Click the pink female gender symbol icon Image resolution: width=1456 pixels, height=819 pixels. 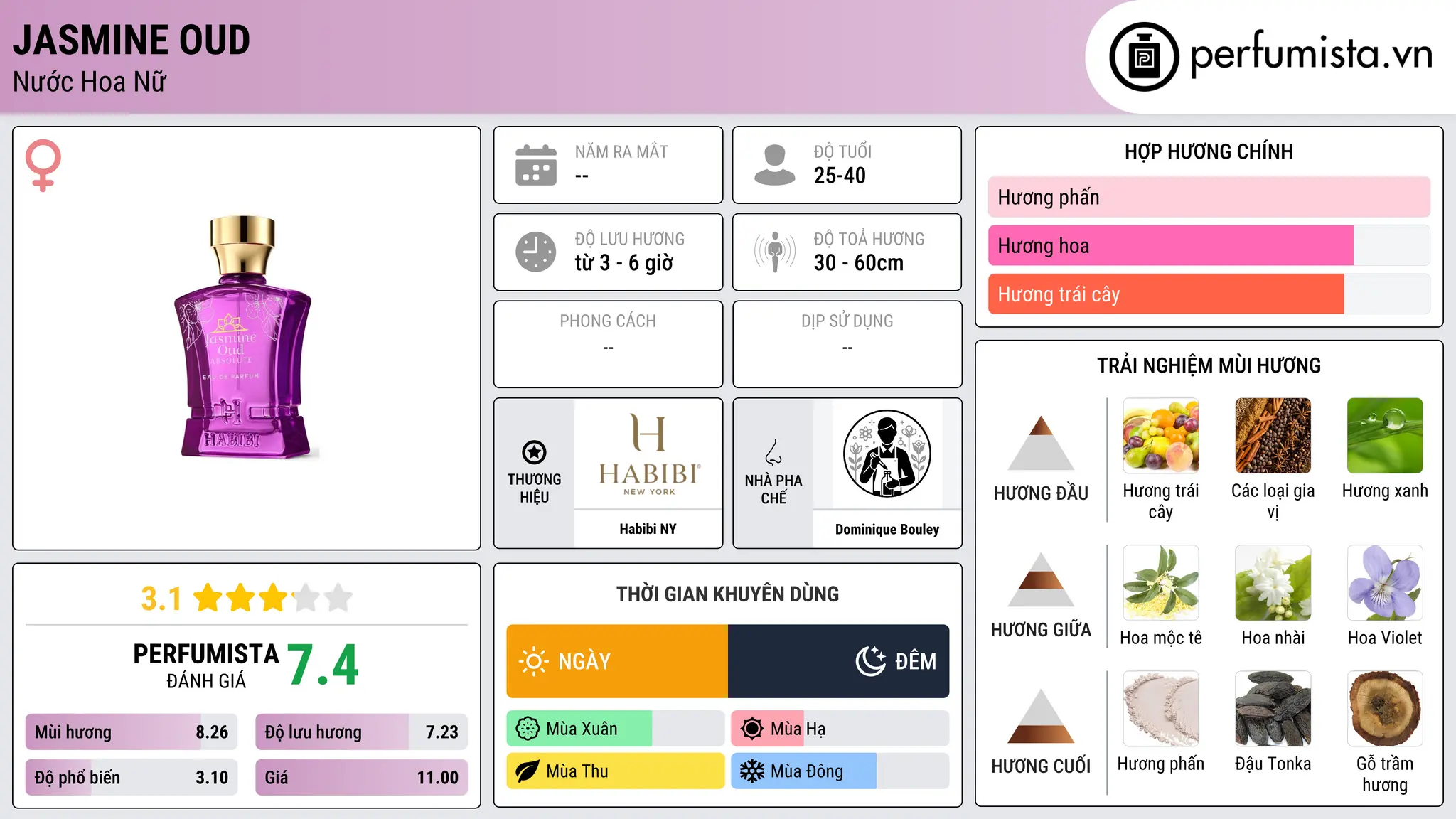coord(43,165)
